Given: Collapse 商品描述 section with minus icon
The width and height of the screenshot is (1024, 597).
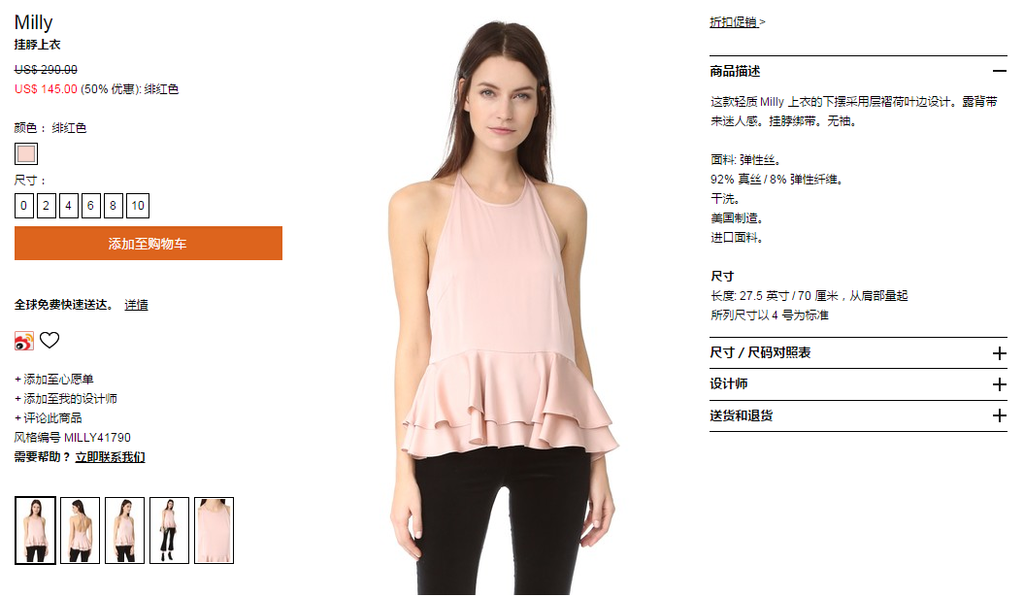Looking at the screenshot, I should (x=999, y=71).
